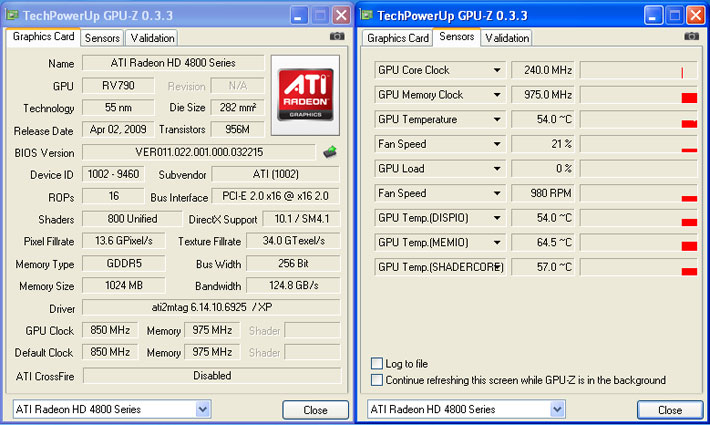Image resolution: width=710 pixels, height=425 pixels.
Task: Click the 10.1 / SM4.1 DirectX value
Action: click(302, 219)
